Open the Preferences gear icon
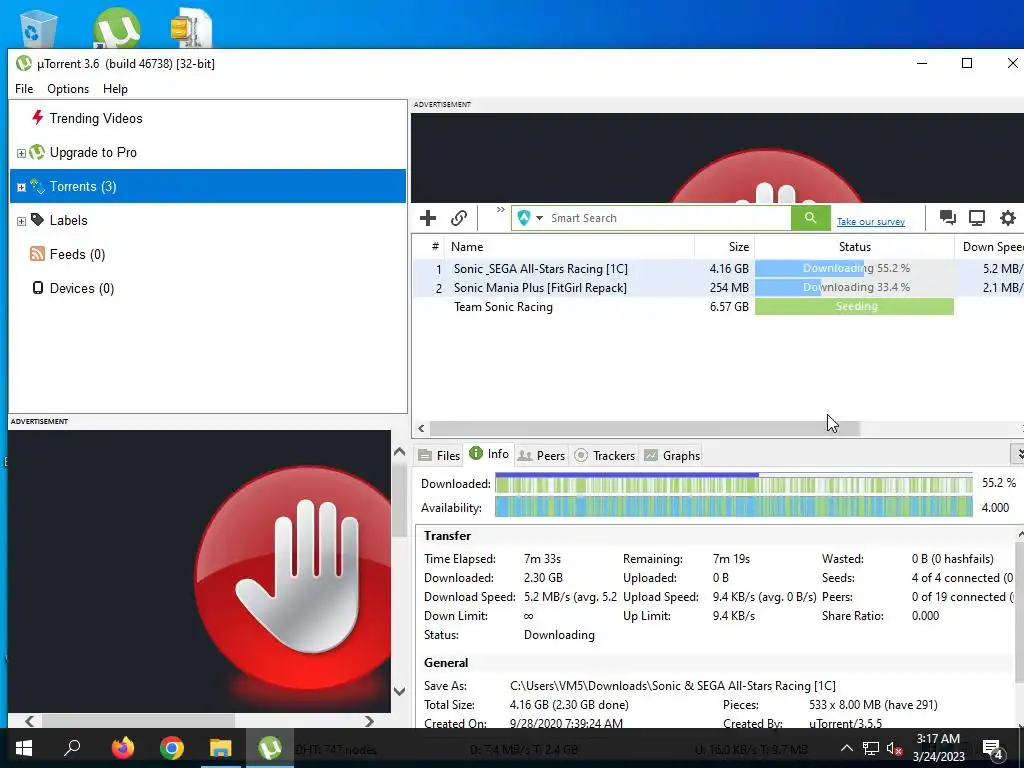 [1008, 217]
